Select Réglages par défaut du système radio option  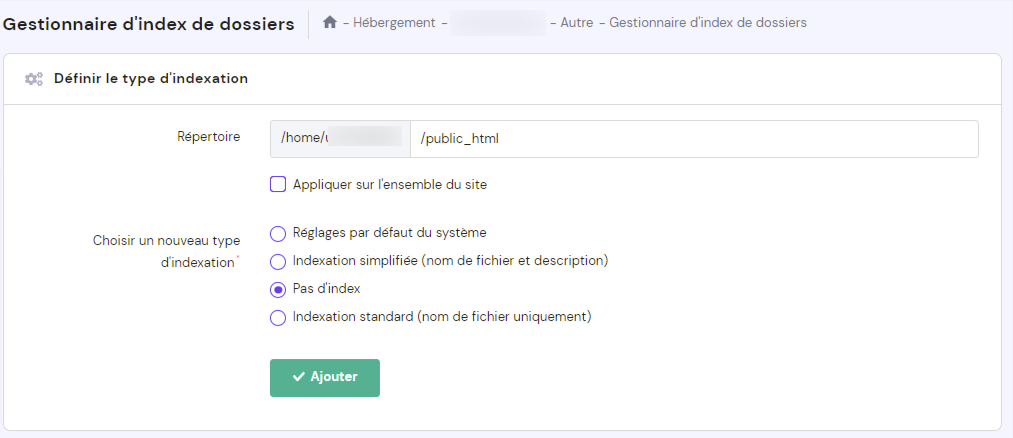(278, 233)
